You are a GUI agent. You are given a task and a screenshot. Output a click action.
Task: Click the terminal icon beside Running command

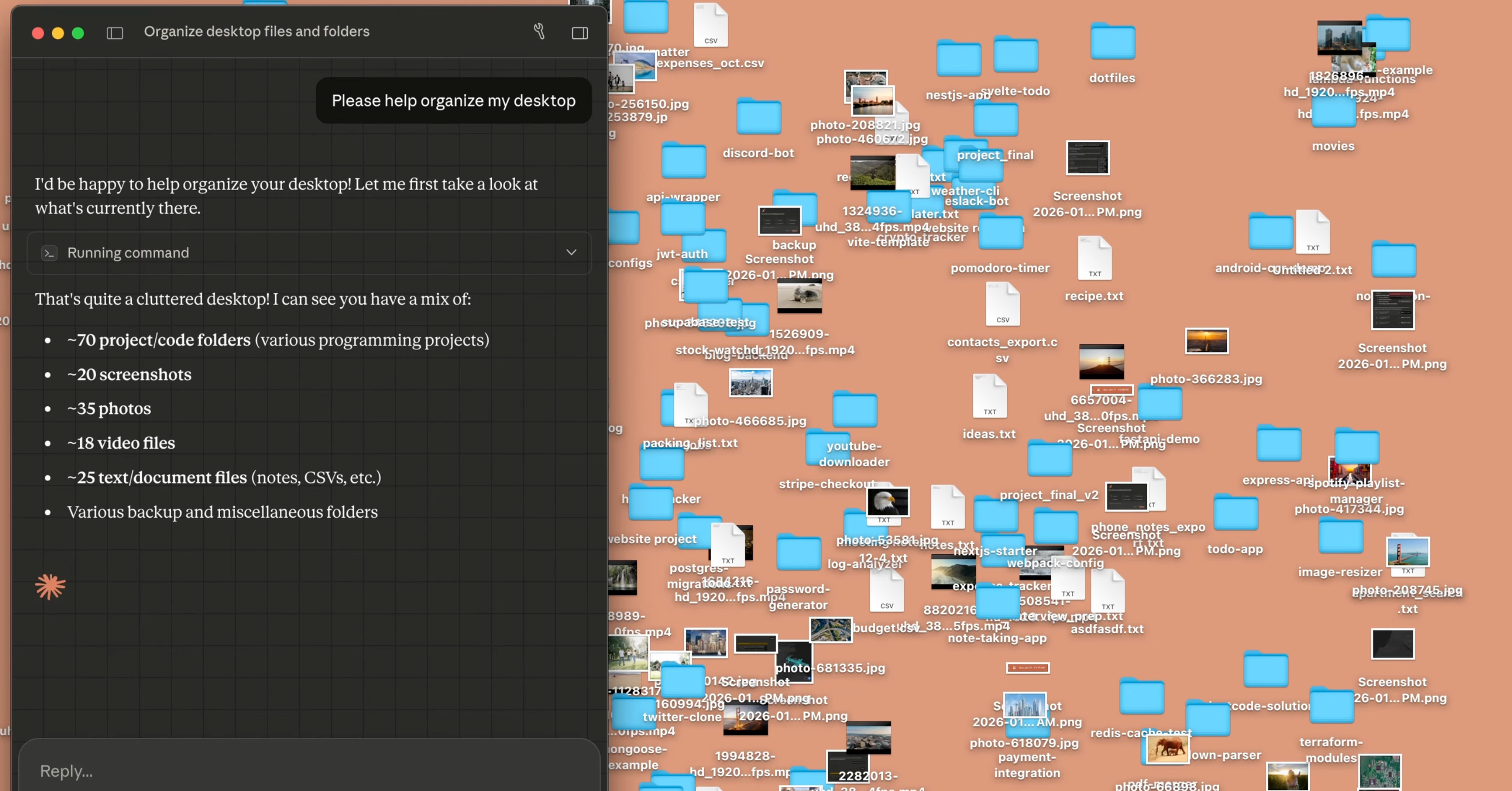click(x=50, y=253)
